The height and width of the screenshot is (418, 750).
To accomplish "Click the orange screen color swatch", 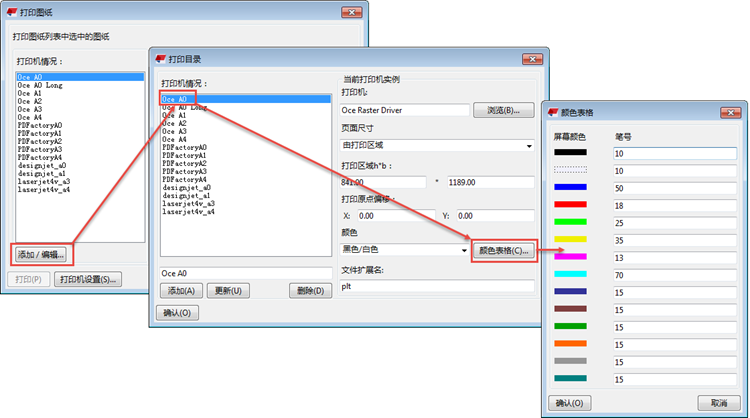I will pos(570,343).
